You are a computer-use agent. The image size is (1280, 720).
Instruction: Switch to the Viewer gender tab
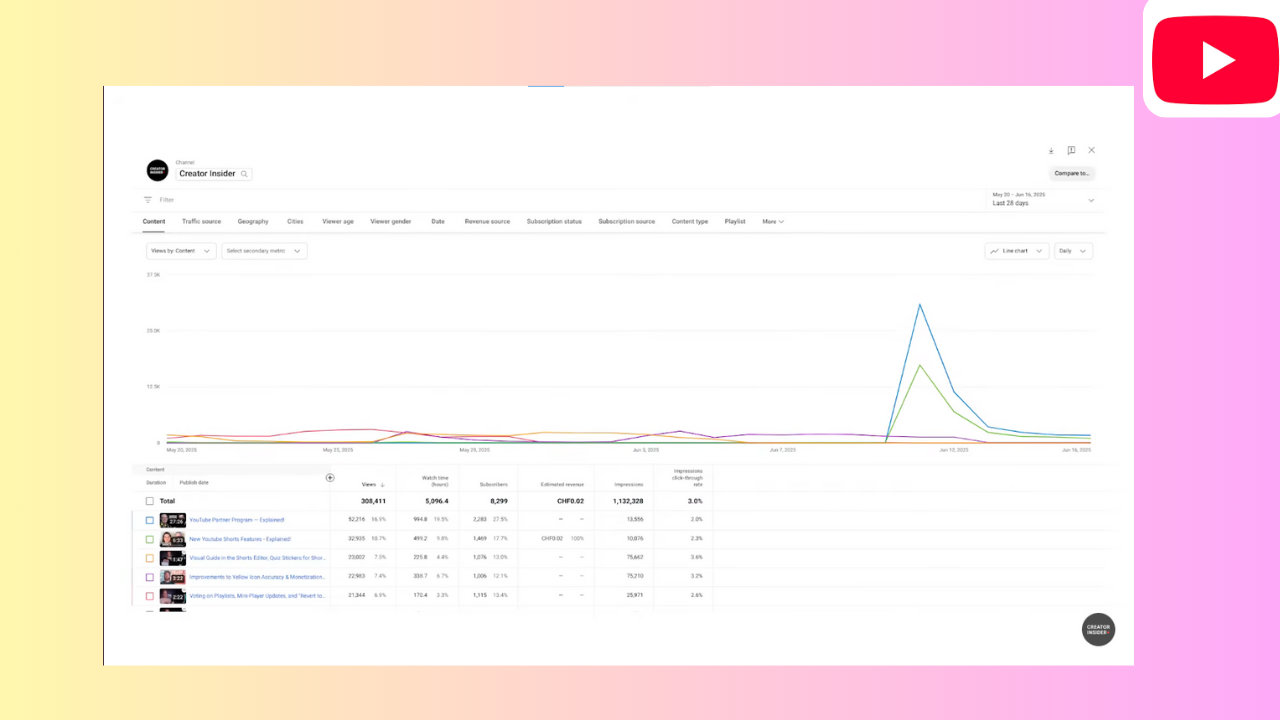tap(391, 222)
